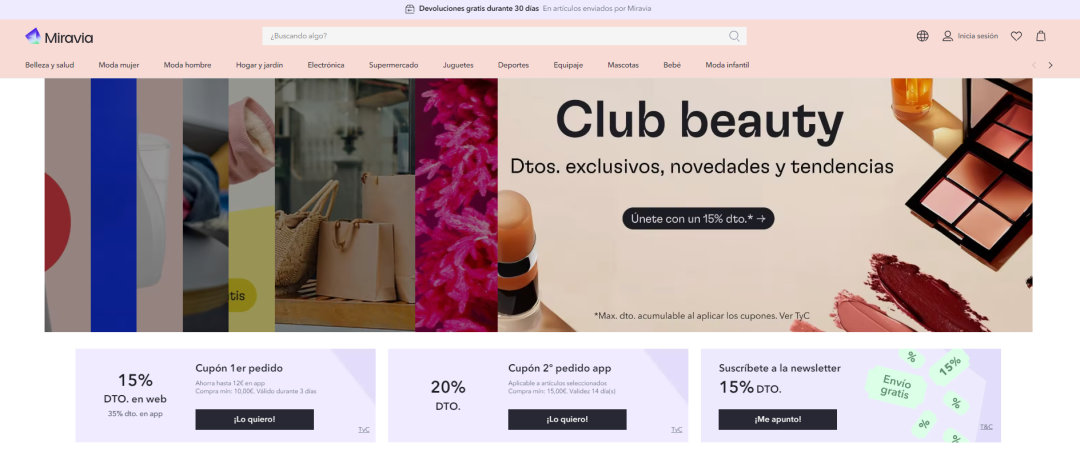Click the ¡Me apunto! newsletter button
The image size is (1080, 467).
(778, 419)
